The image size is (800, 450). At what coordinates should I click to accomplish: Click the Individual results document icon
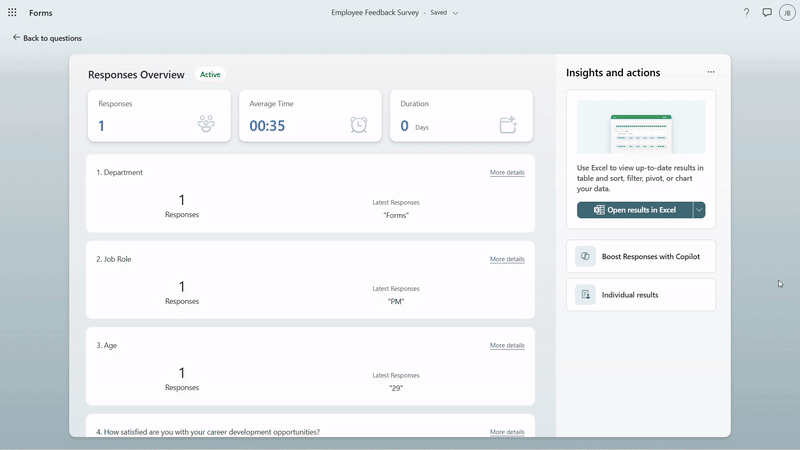pyautogui.click(x=585, y=294)
